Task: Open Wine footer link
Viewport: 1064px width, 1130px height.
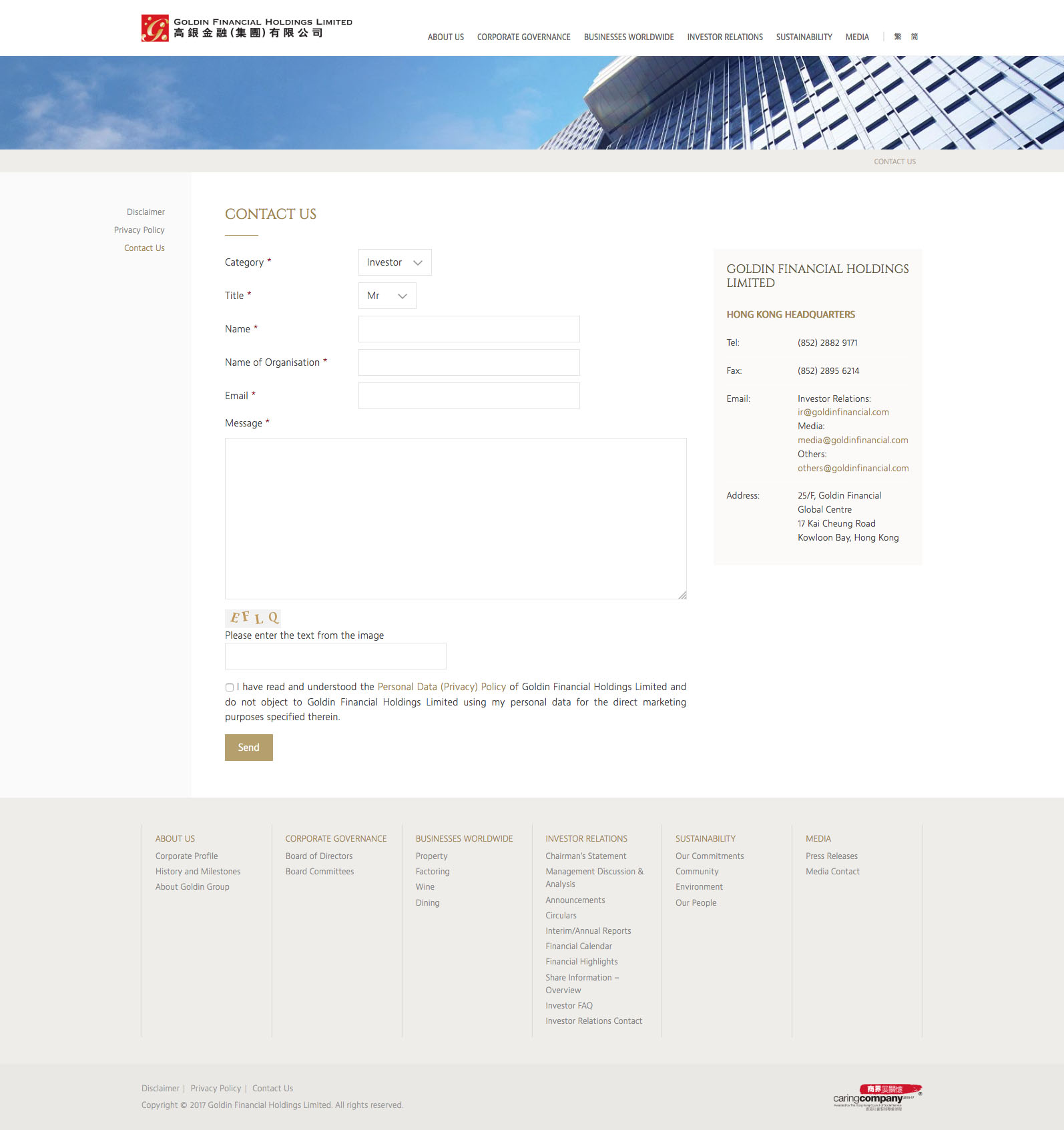Action: [425, 887]
